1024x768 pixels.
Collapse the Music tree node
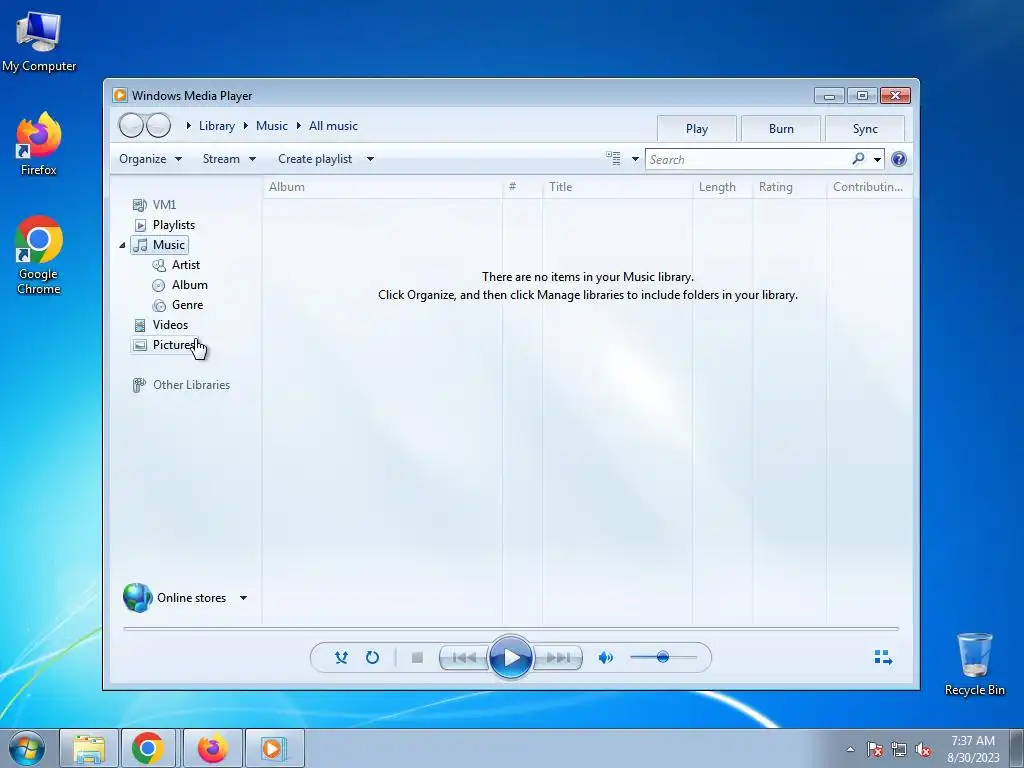(x=122, y=245)
